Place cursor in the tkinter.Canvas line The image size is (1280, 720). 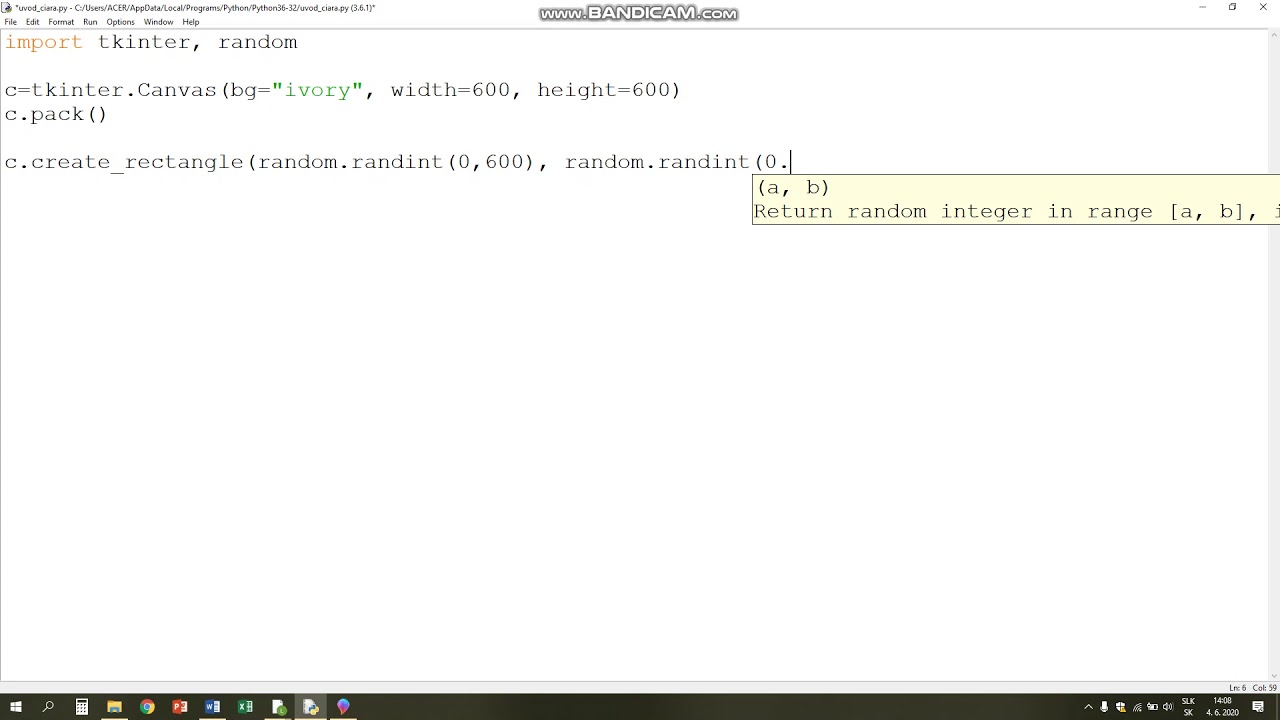click(x=343, y=90)
